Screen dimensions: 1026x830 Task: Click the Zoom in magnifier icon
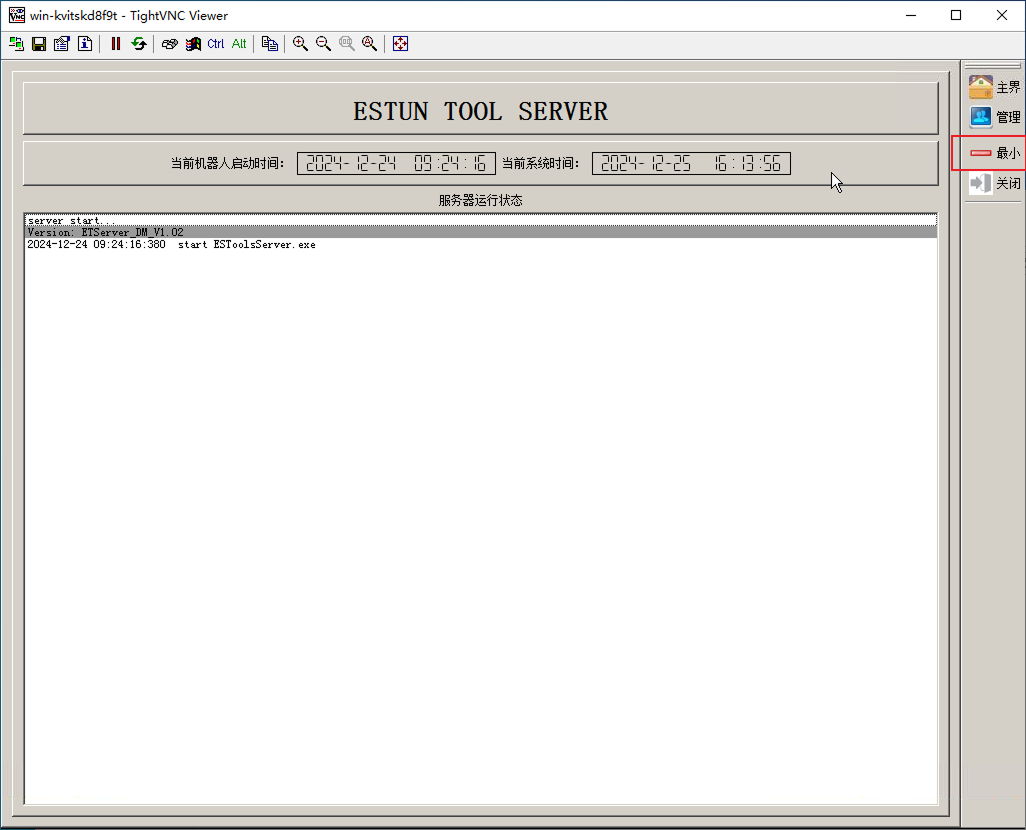[x=300, y=44]
